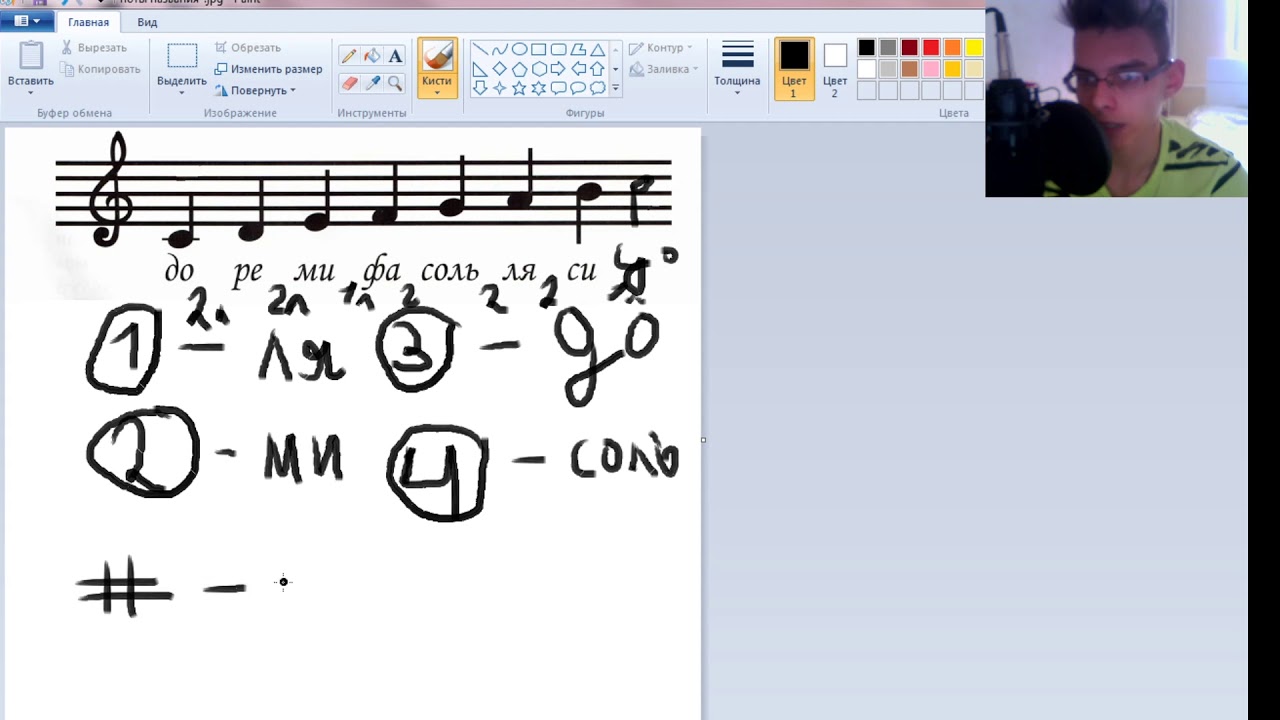
Task: Switch to the Вид tab
Action: (147, 22)
